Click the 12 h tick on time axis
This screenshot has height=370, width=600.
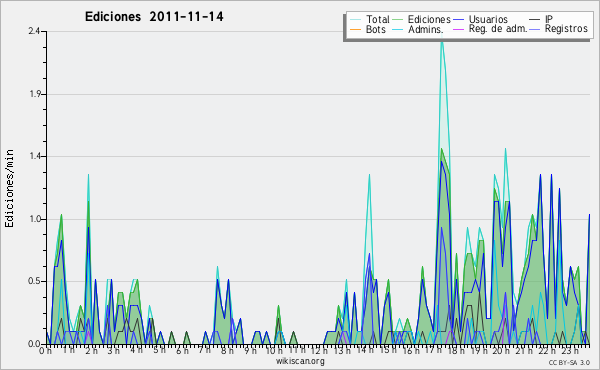coord(319,350)
